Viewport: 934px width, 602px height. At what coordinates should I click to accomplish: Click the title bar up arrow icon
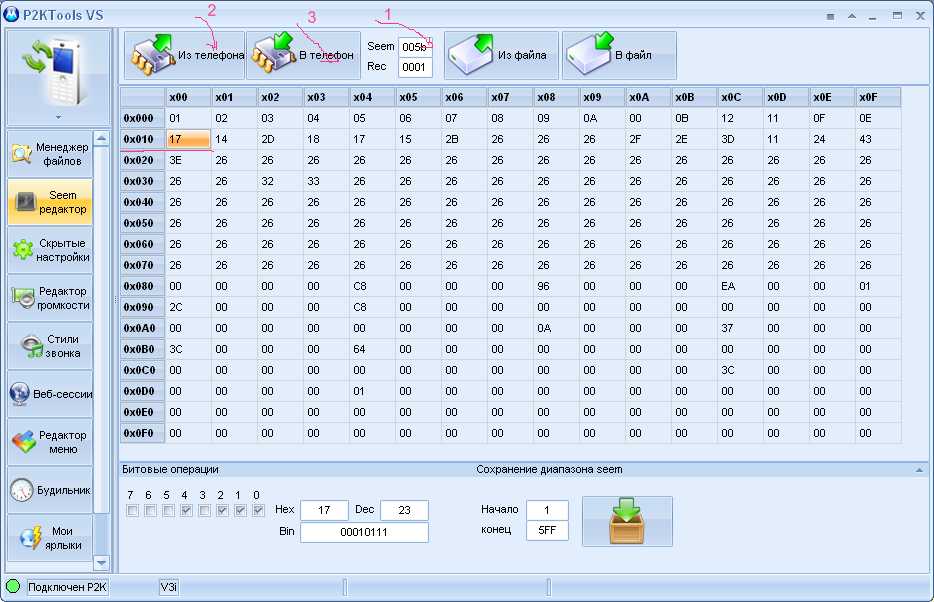click(x=852, y=16)
